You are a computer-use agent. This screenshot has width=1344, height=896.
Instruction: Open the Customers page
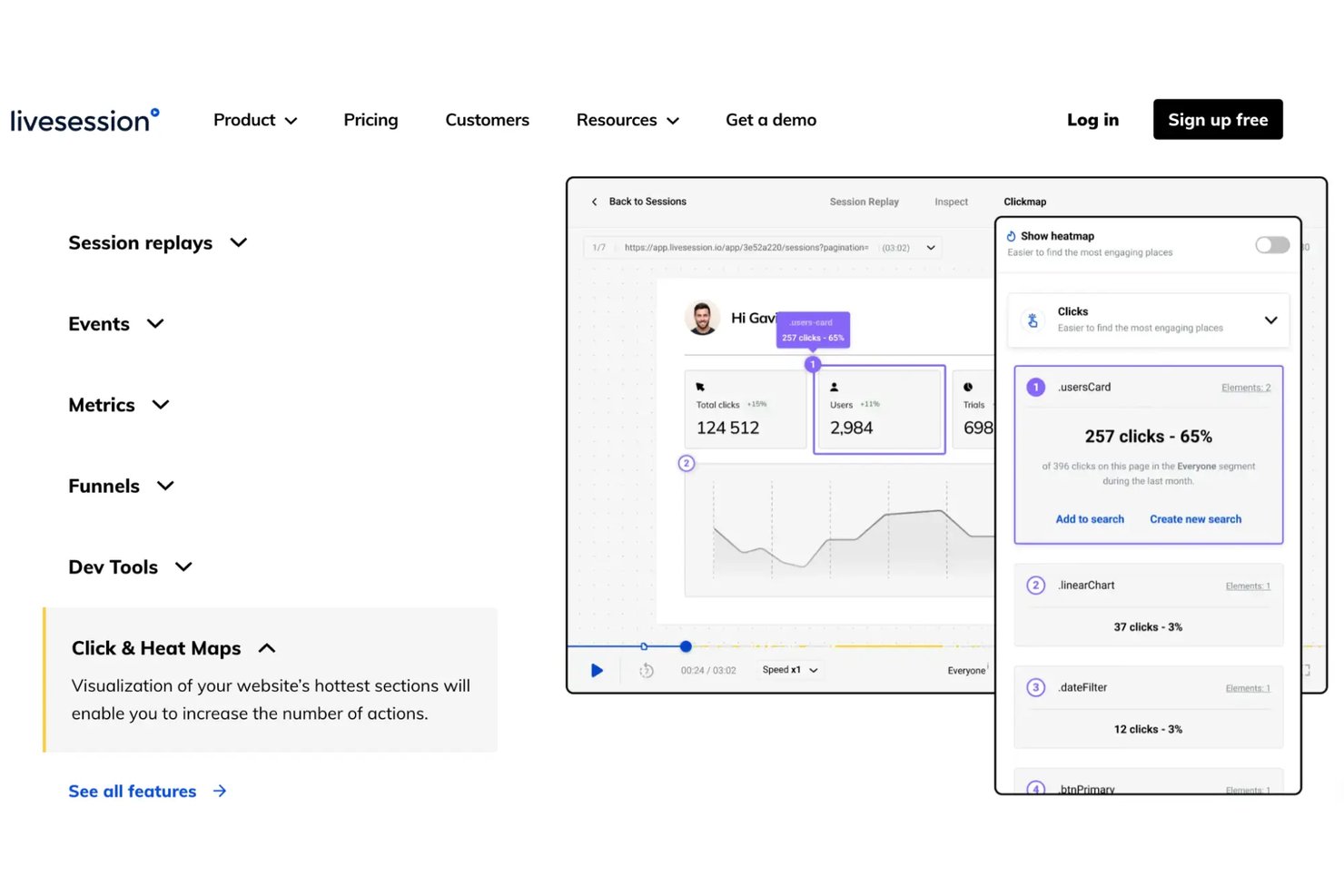(487, 120)
